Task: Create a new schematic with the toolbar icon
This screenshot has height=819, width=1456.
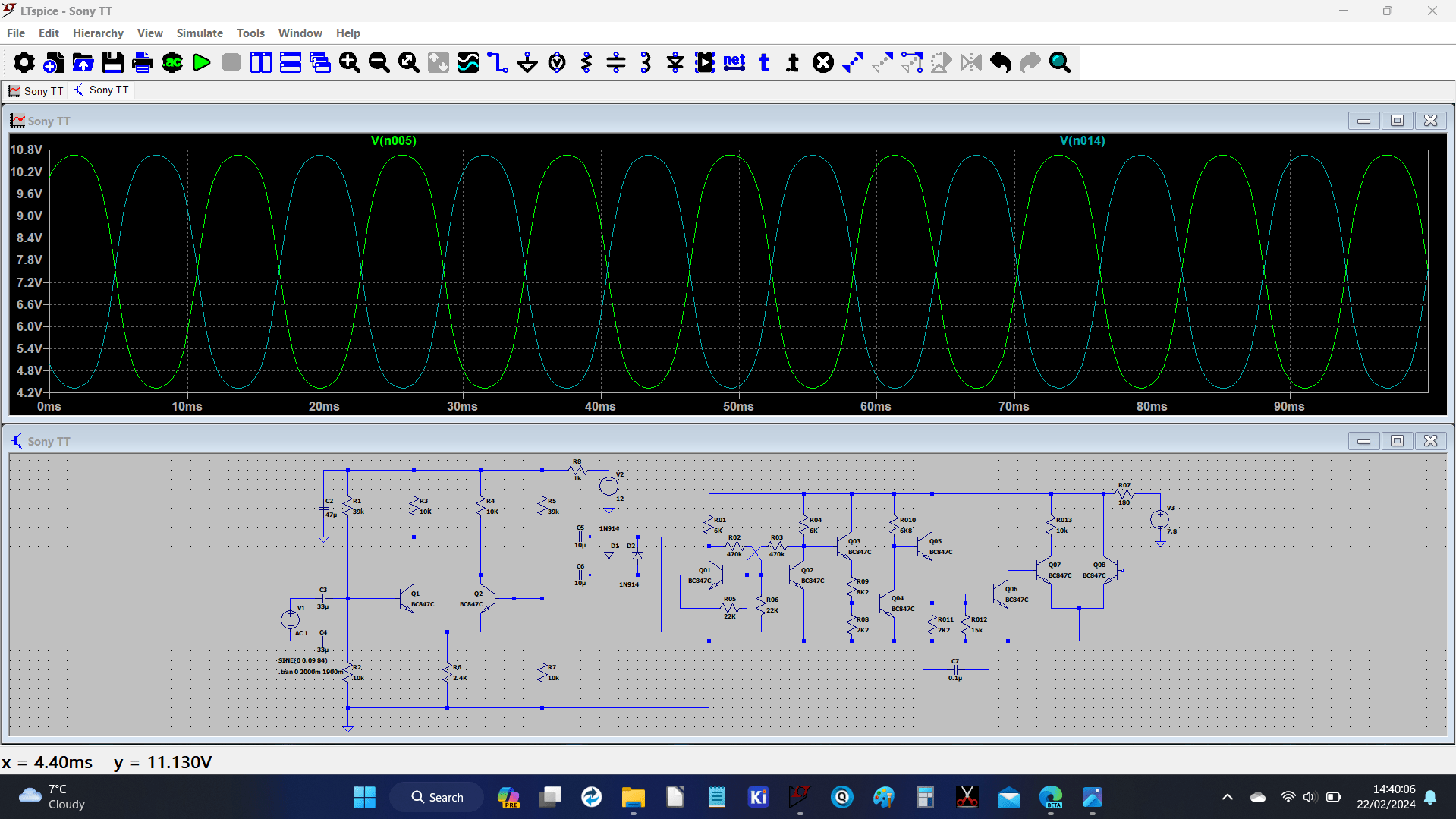Action: tap(53, 62)
